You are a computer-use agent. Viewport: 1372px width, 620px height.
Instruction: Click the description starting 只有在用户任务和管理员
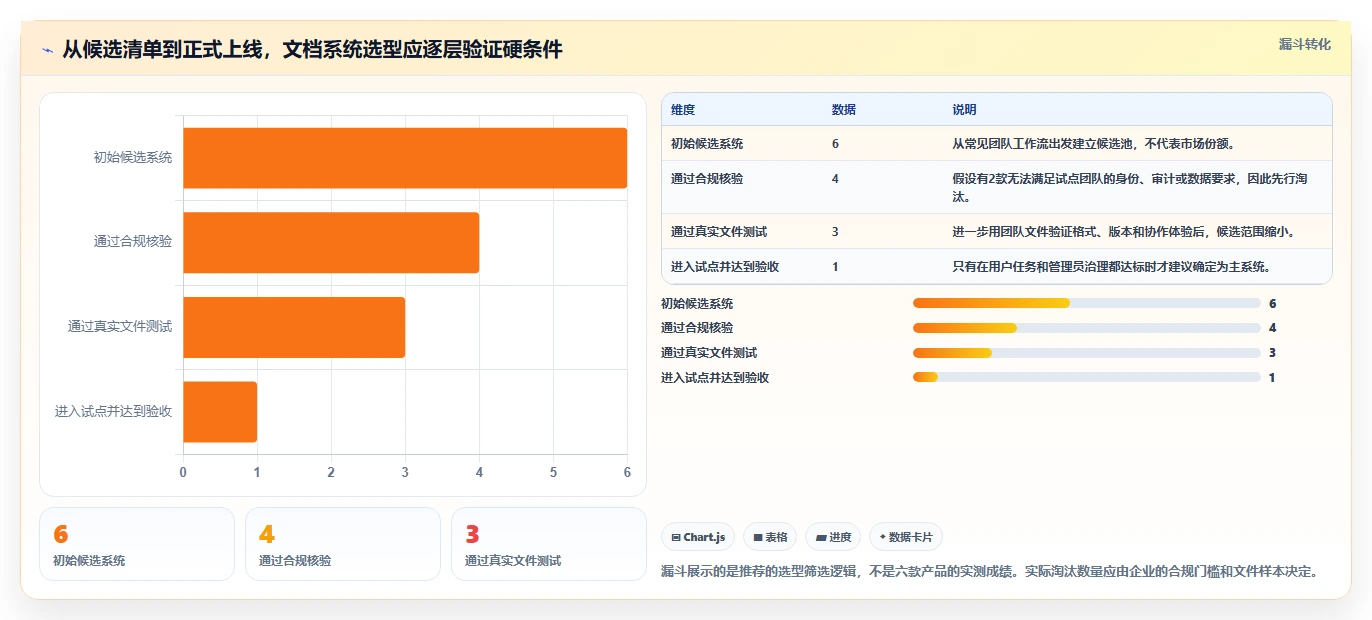(1111, 267)
